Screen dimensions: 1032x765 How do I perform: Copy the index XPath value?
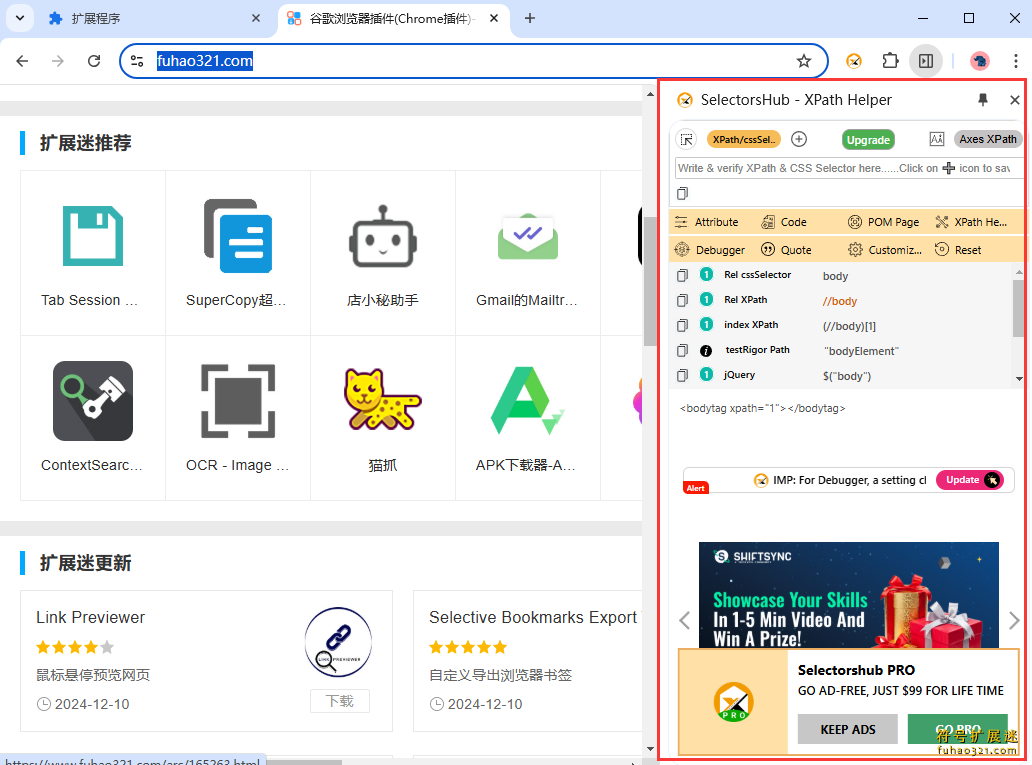[683, 325]
